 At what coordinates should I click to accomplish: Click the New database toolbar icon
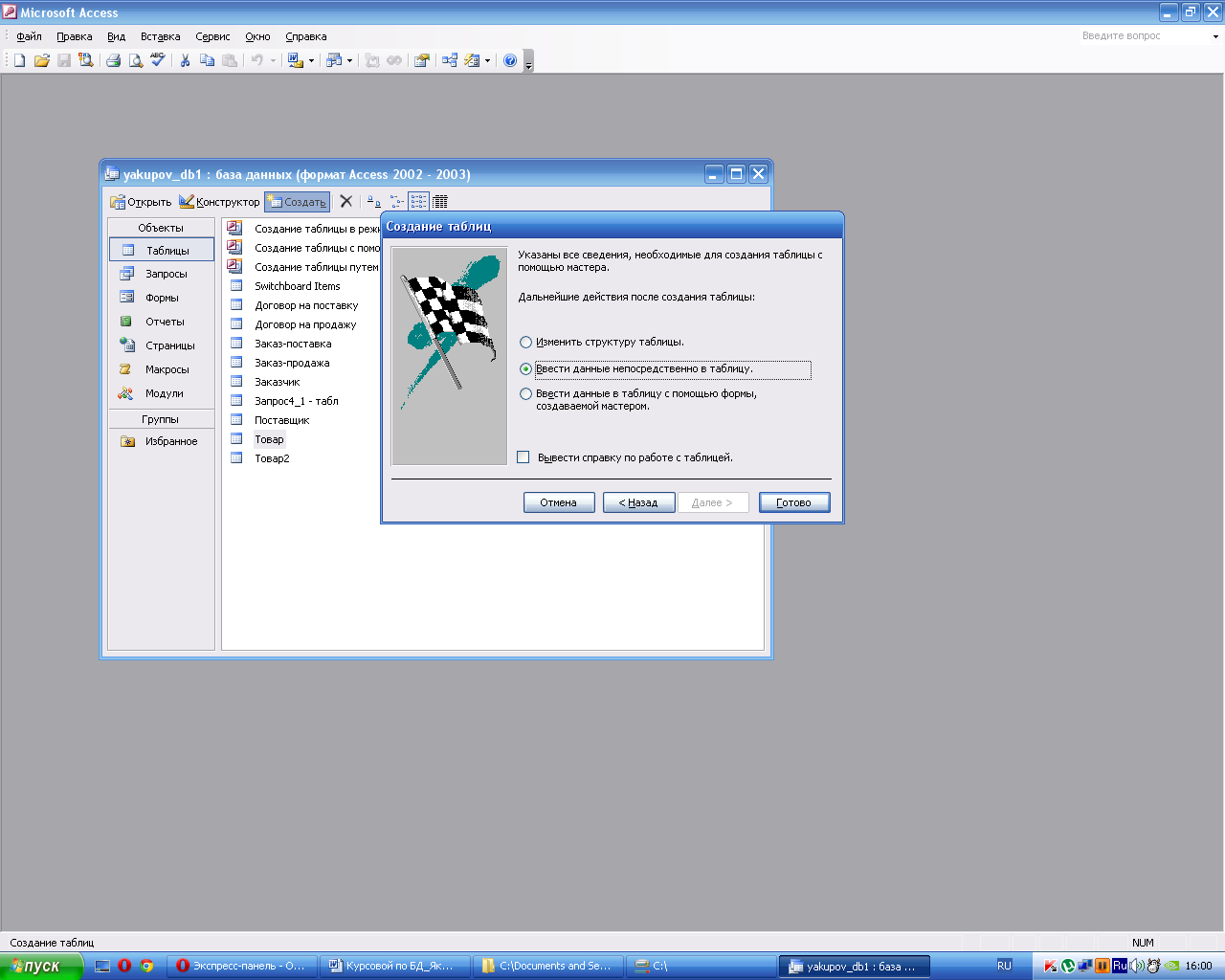pyautogui.click(x=19, y=60)
